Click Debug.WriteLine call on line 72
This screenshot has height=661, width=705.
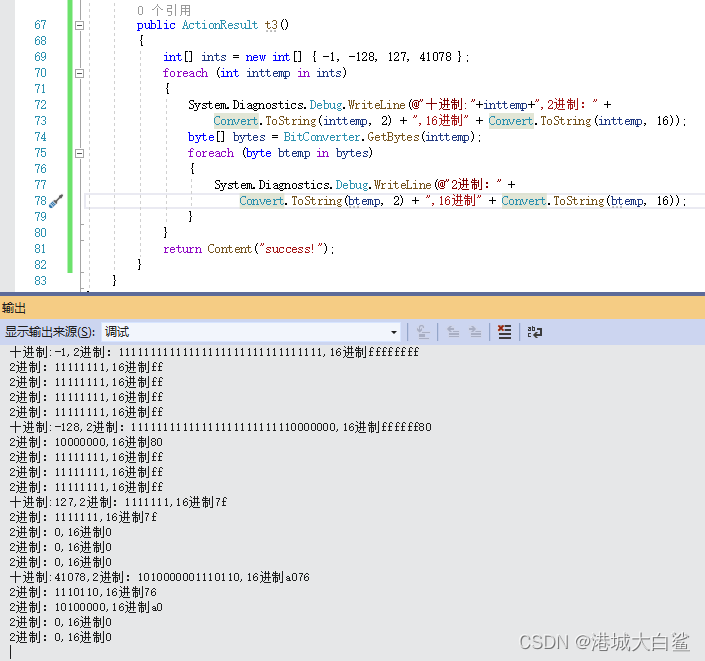click(357, 105)
